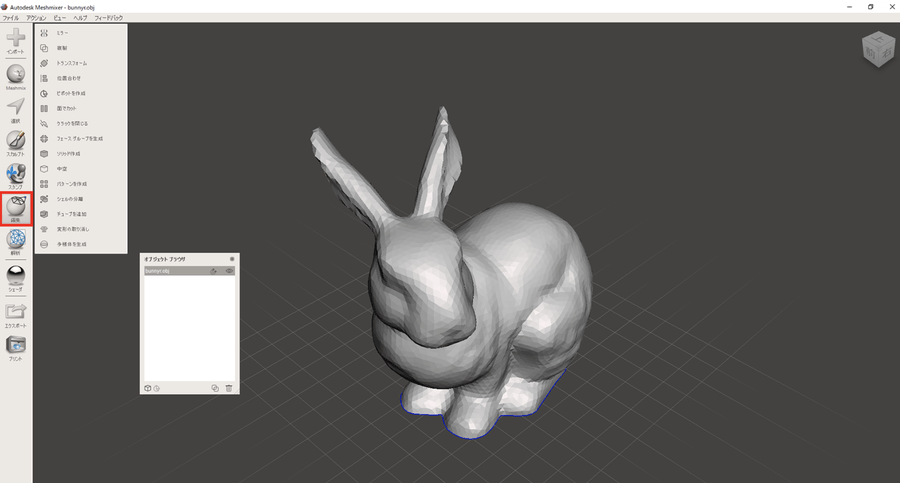Choose Mirror (ミラー) from the Edit list
Image resolution: width=900 pixels, height=483 pixels.
click(x=62, y=33)
